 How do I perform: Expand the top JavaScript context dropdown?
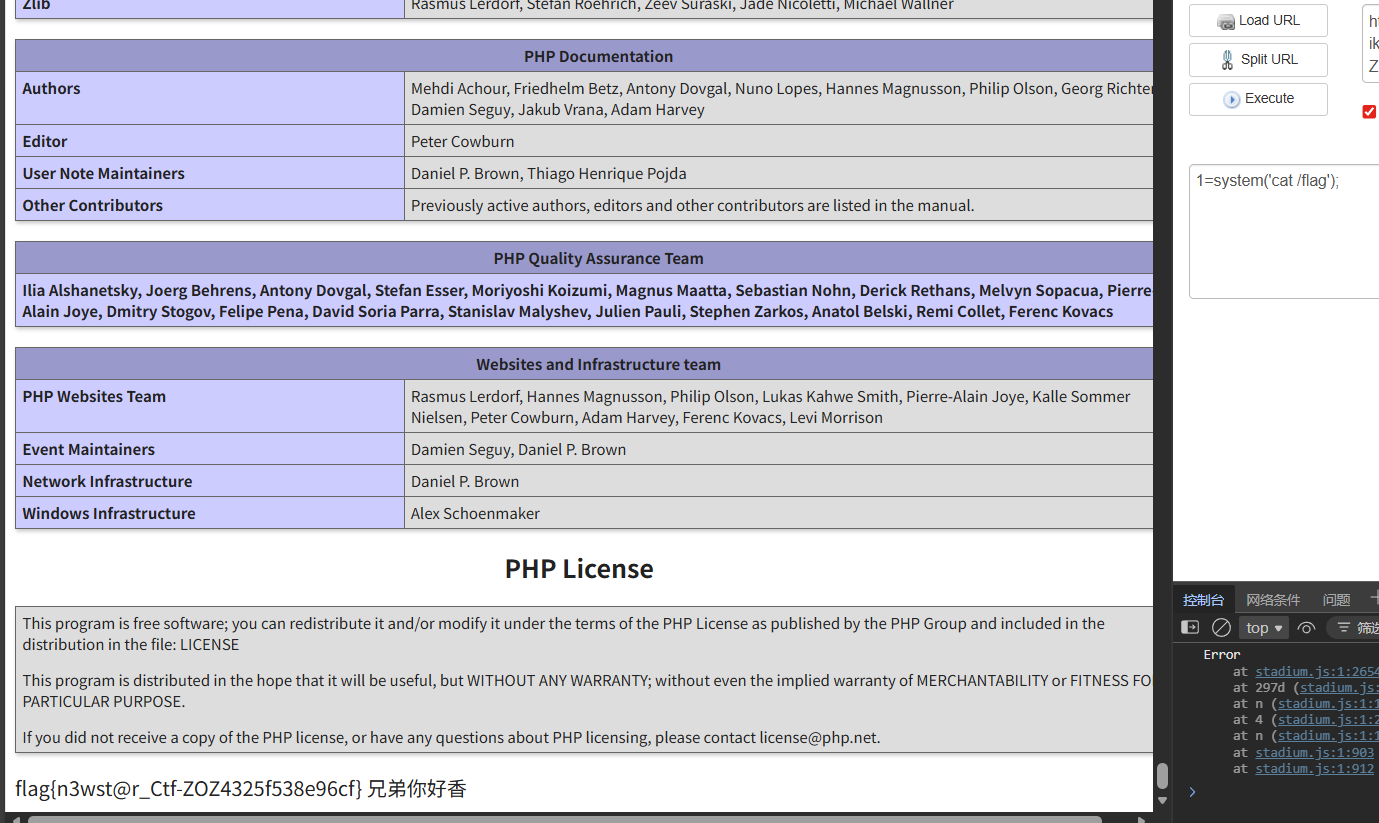[x=1264, y=628]
